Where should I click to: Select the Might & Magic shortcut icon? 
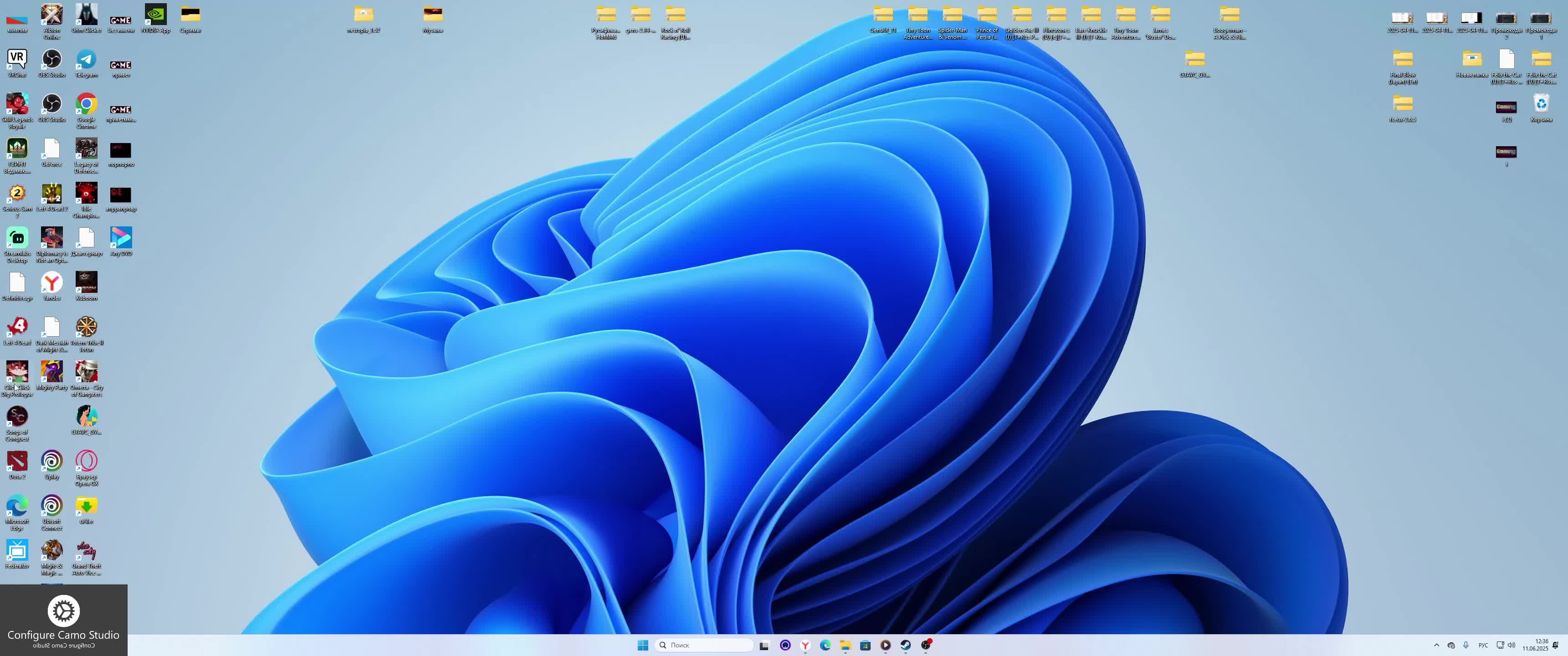[52, 558]
